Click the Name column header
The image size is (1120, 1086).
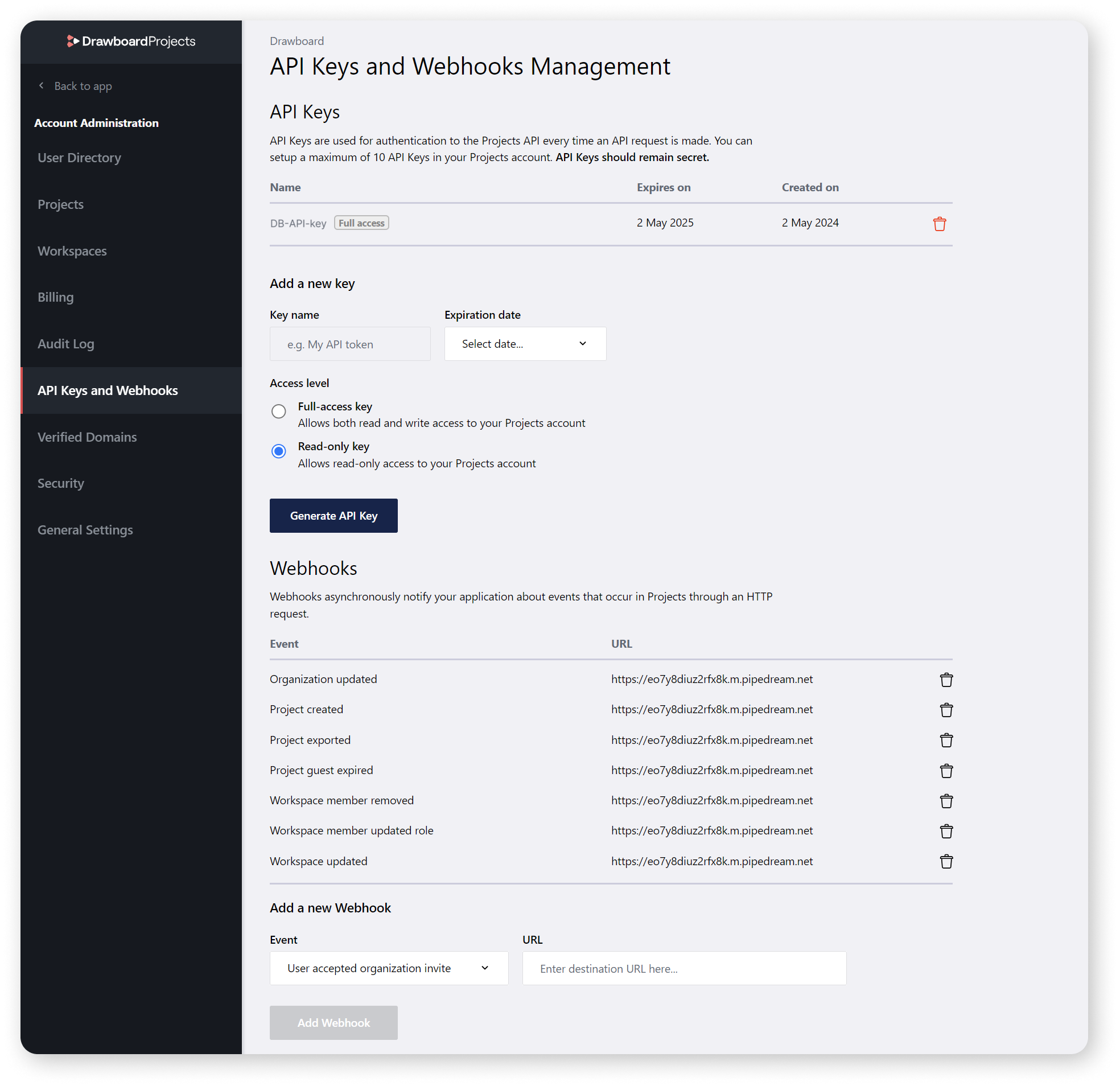(x=285, y=187)
